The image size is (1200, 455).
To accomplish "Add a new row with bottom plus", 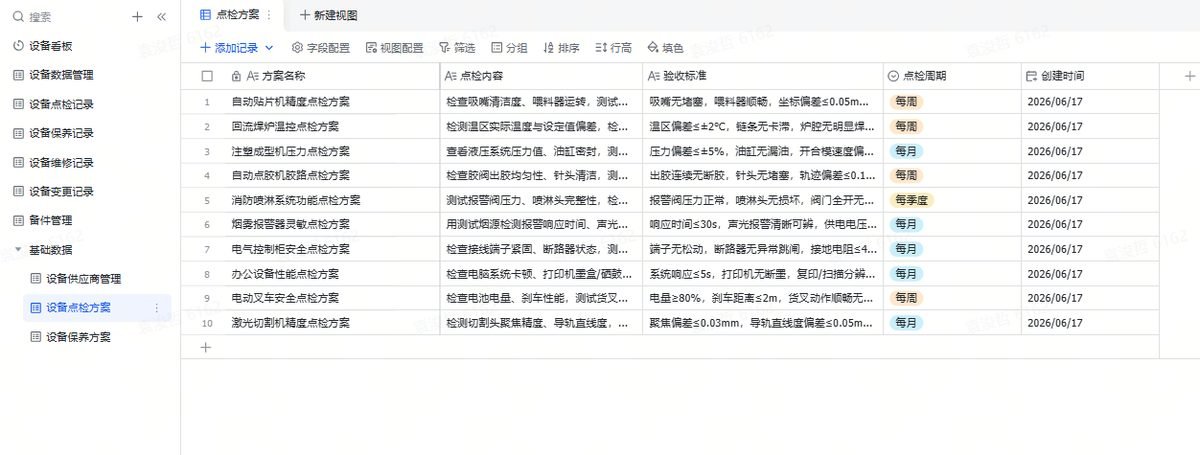I will 206,347.
